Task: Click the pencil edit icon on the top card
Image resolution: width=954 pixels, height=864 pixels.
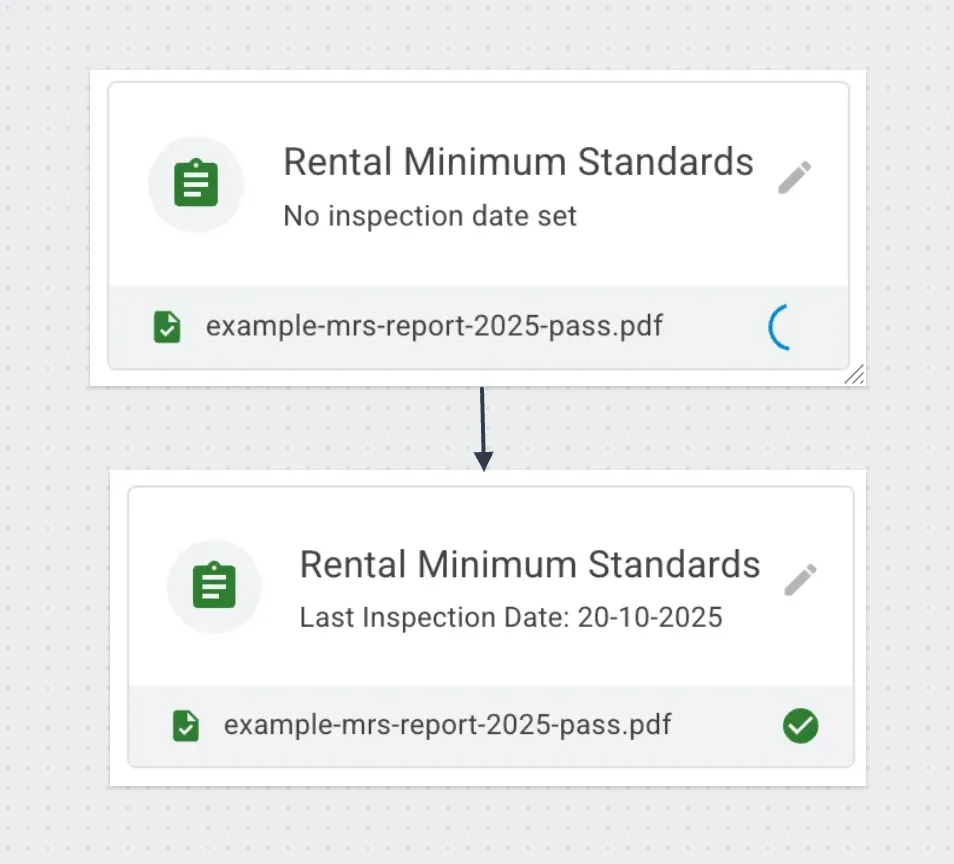Action: 794,177
